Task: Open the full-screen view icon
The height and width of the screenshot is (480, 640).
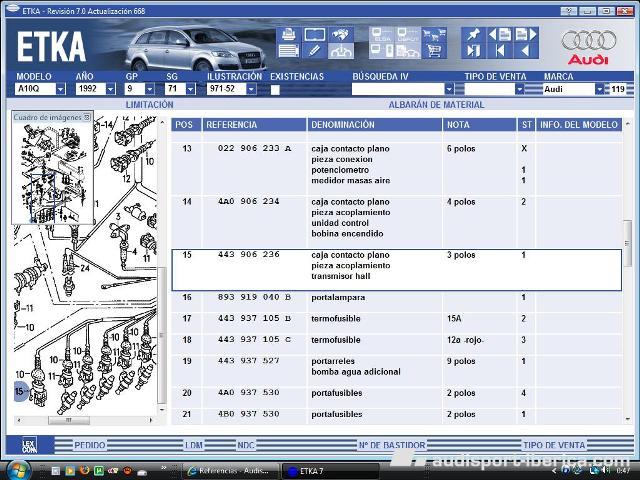Action: 314,35
